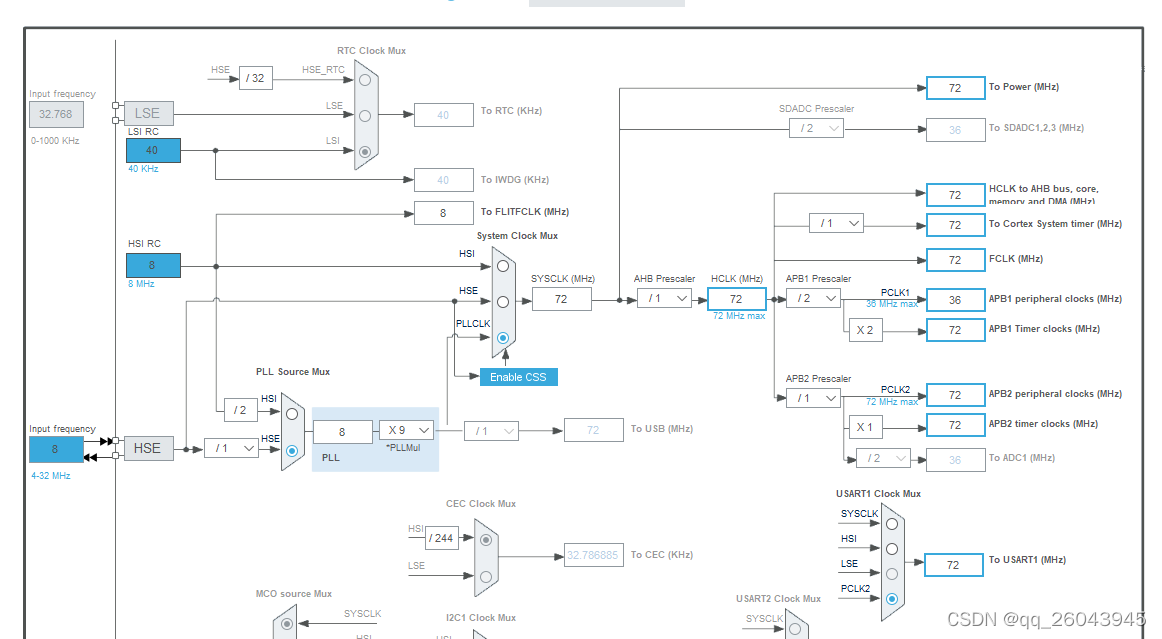This screenshot has height=639, width=1162.
Task: Select HSI in System Clock Mux
Action: pos(503,265)
